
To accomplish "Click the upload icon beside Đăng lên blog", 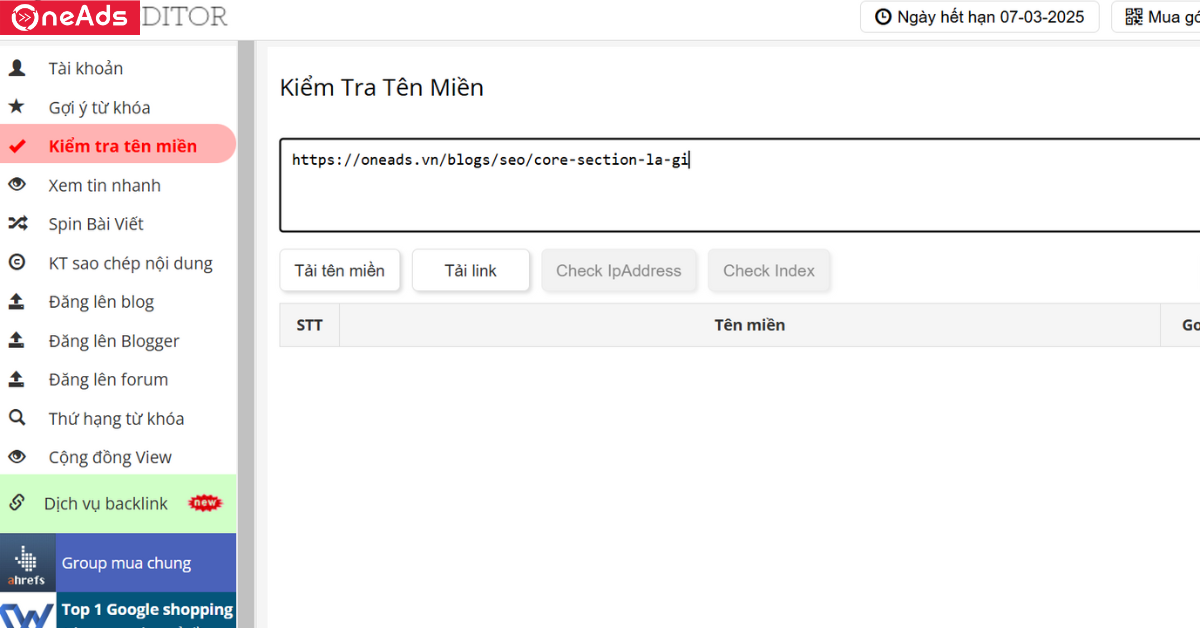I will coord(16,301).
